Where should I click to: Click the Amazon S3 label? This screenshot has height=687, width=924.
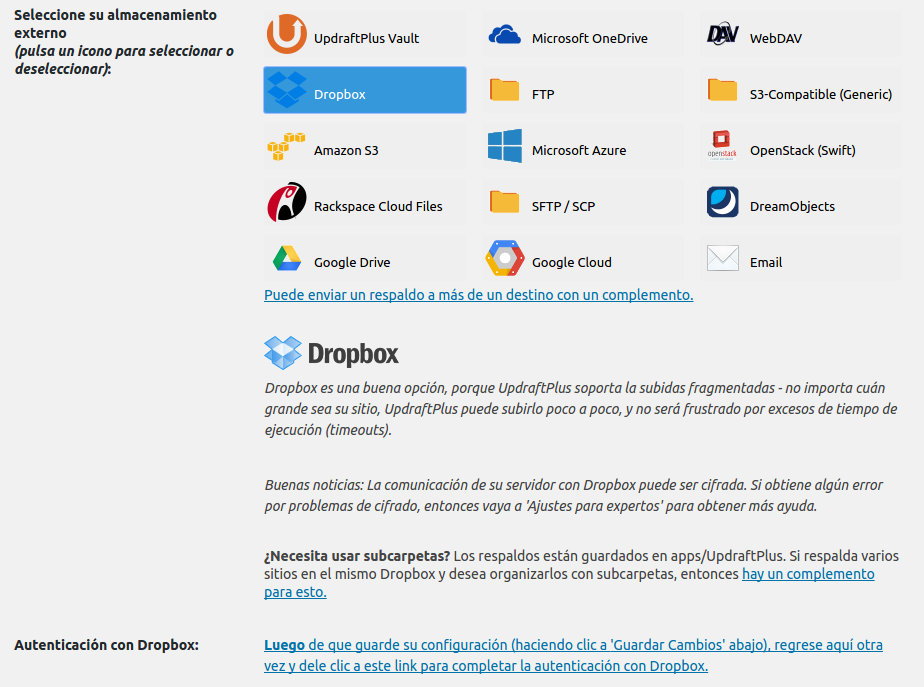(x=346, y=150)
